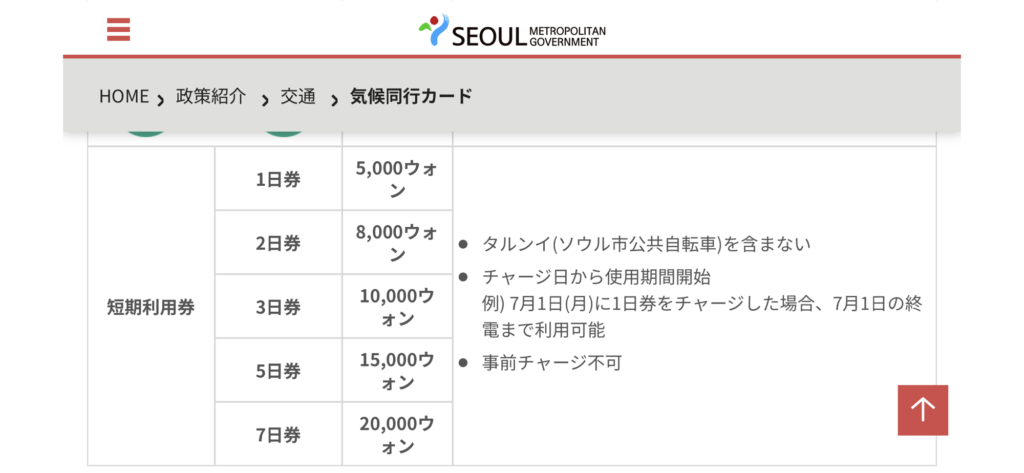Select 気候同行カード breadcrumb item
The image size is (1024, 473).
tap(411, 97)
